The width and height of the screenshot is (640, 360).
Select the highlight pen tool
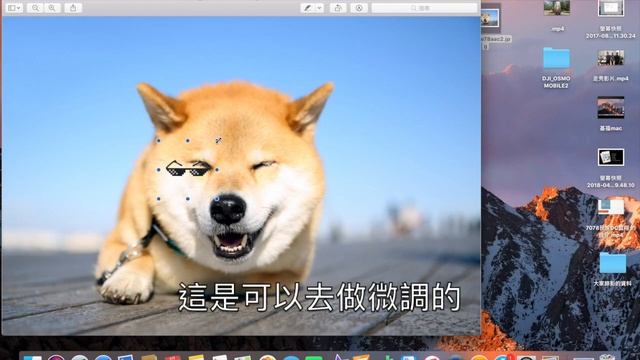[x=307, y=8]
